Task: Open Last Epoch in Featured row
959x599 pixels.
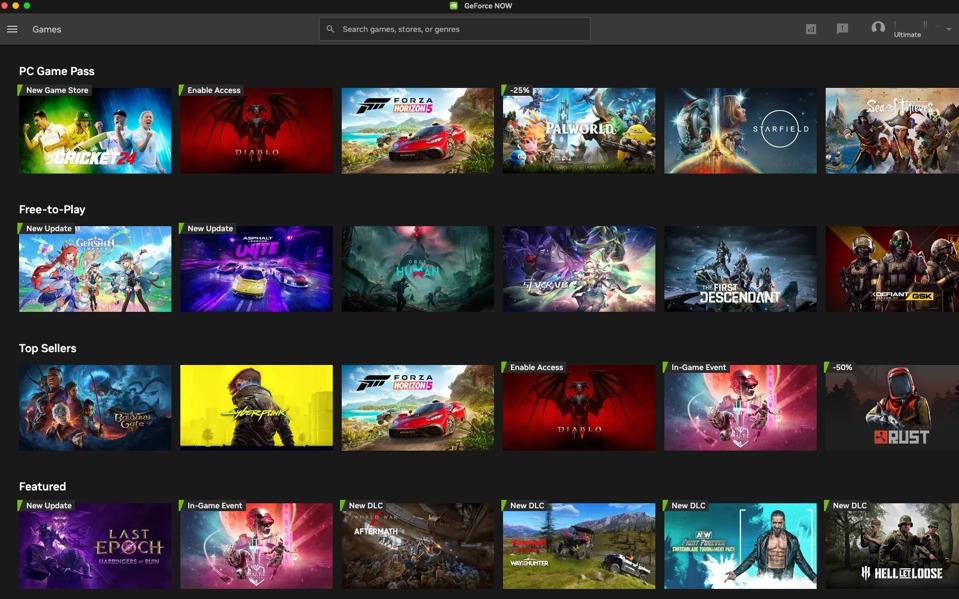Action: pyautogui.click(x=95, y=546)
